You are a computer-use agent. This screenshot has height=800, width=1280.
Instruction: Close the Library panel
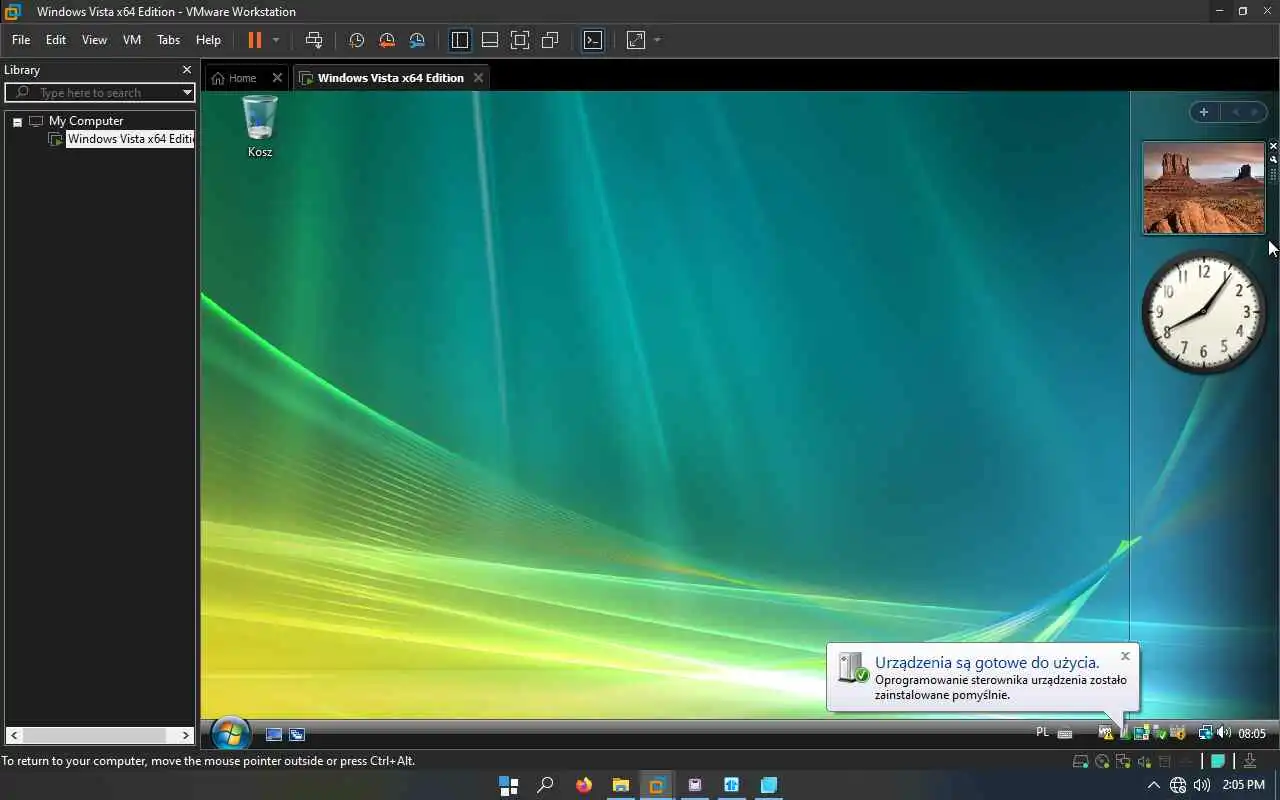(186, 70)
